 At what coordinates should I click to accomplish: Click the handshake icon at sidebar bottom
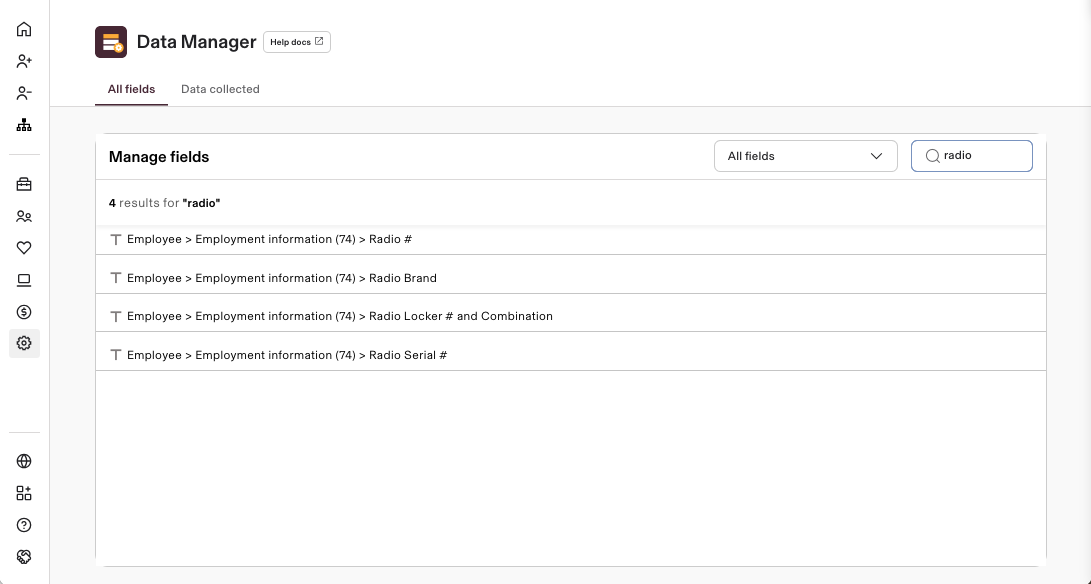click(24, 557)
